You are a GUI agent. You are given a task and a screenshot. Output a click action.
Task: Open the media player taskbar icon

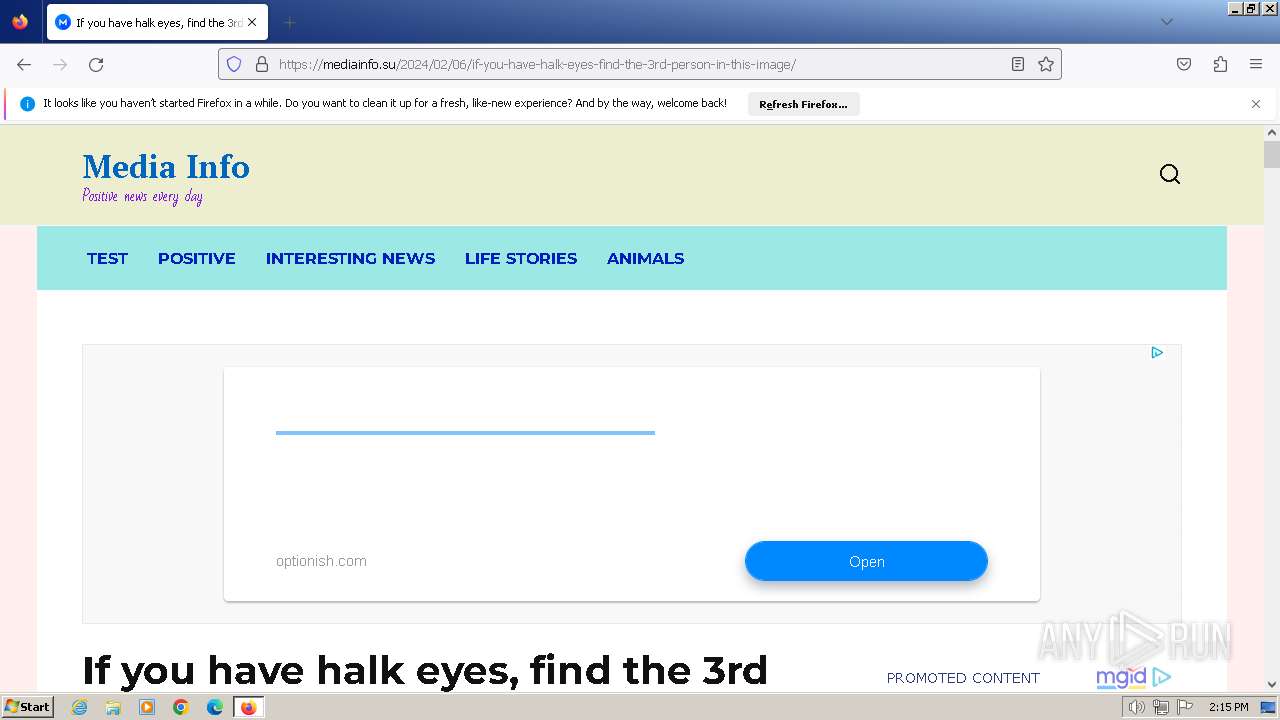[147, 707]
